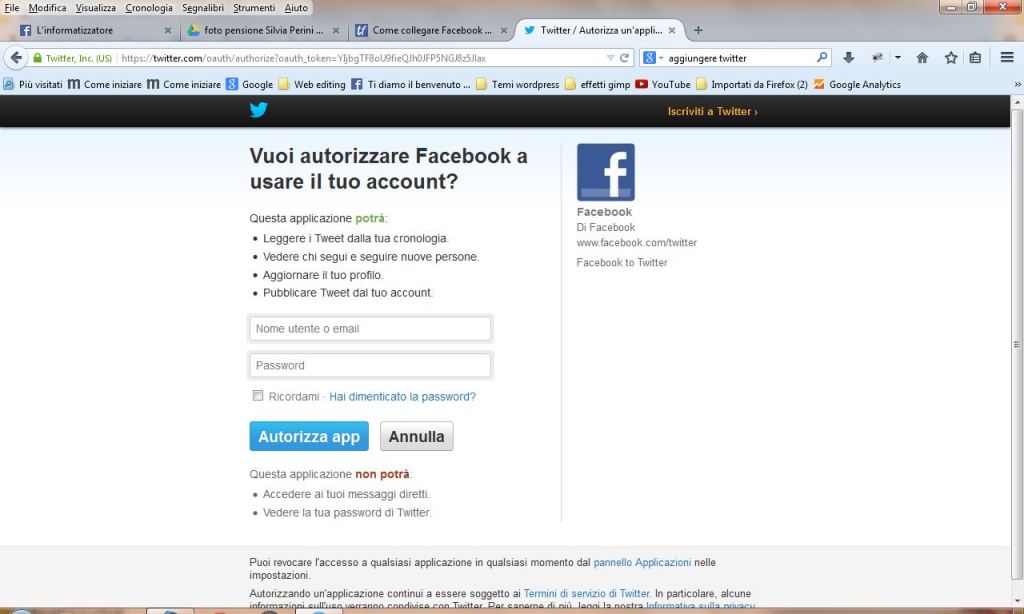This screenshot has height=614, width=1024.
Task: Bookmark this page with the star icon
Action: click(951, 57)
